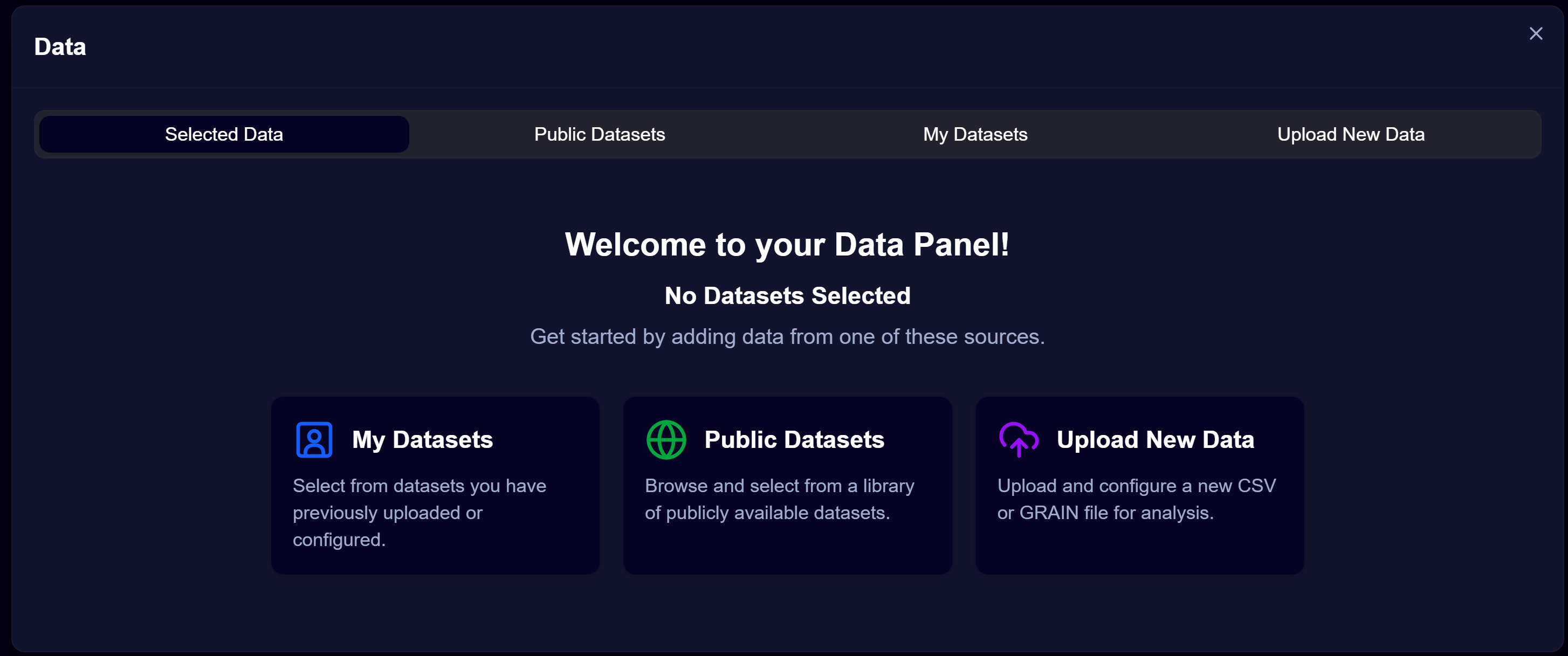
Task: Click the 'Data' panel title
Action: [x=60, y=47]
